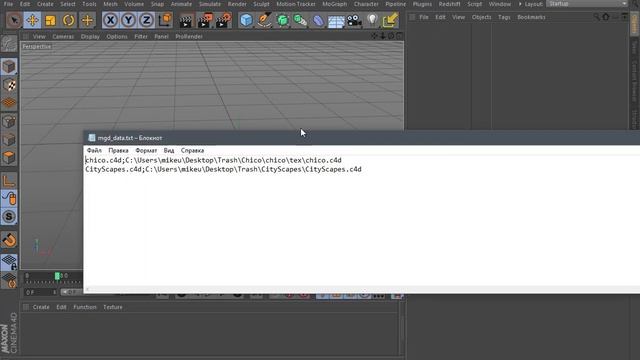Open the spline Pen tool

pos(264,20)
